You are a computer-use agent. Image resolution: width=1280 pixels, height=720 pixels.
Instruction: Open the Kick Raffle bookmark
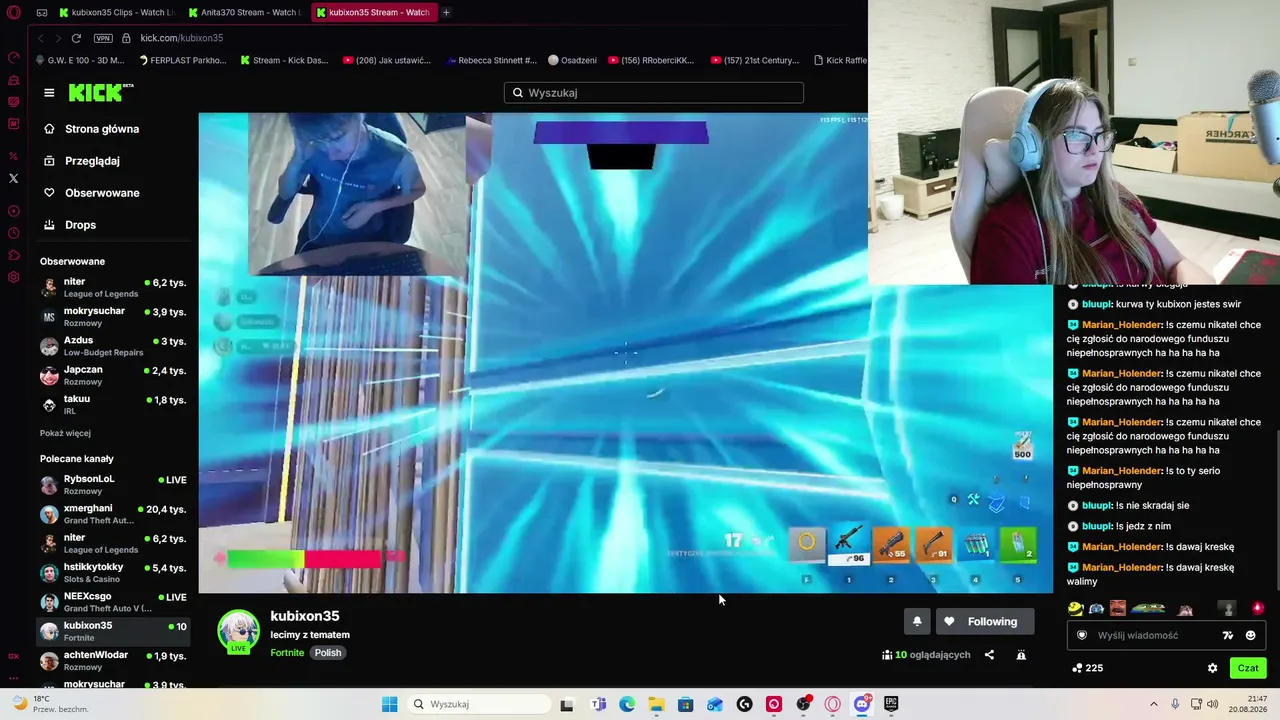840,60
